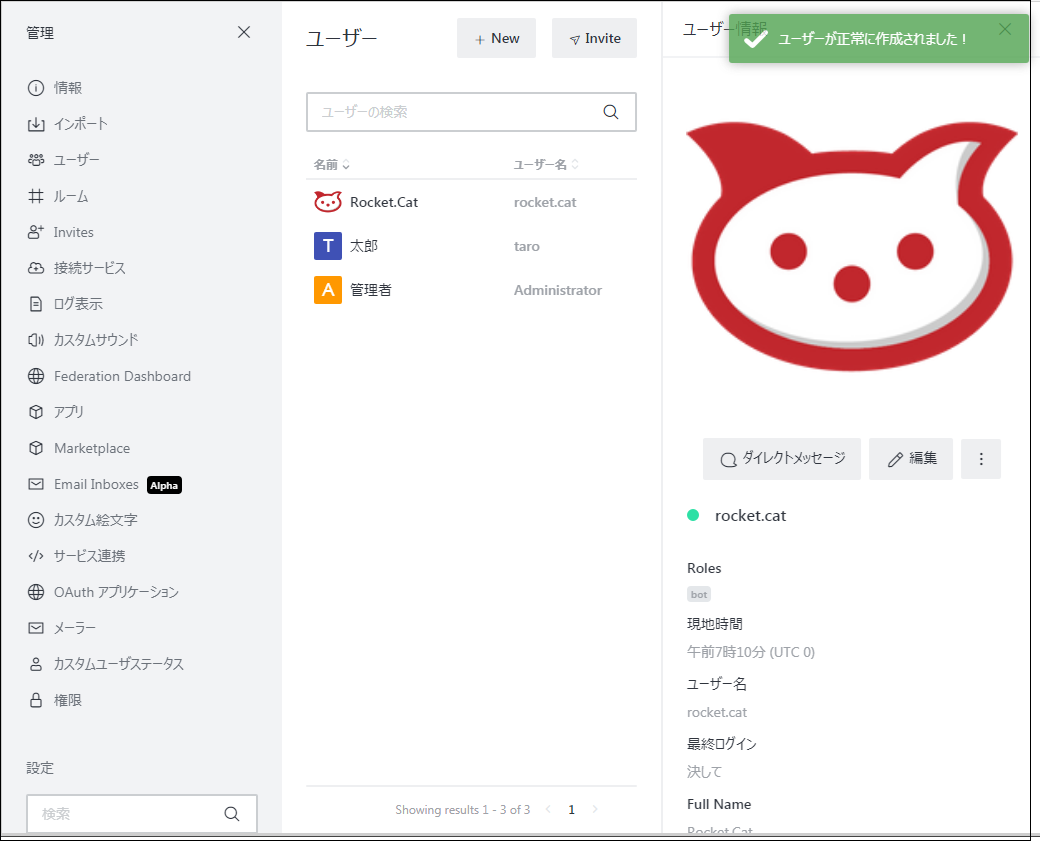Open the アプリ cube icon

click(36, 412)
